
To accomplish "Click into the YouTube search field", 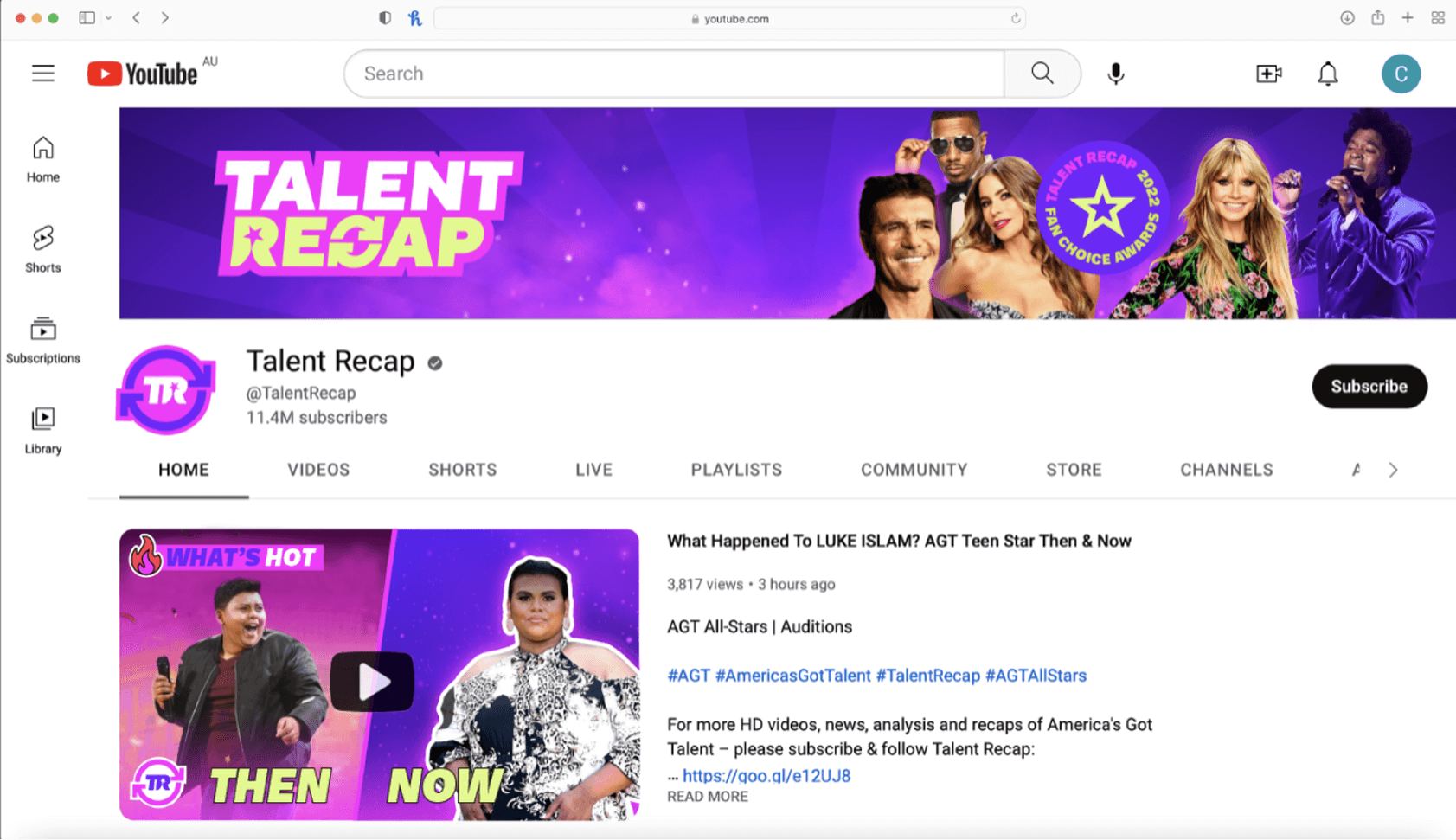I will 675,74.
